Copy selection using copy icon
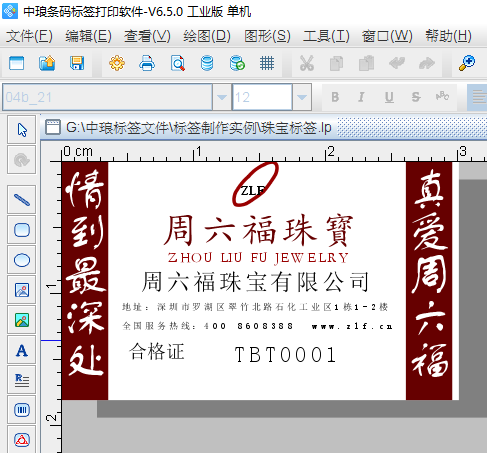 coord(336,63)
